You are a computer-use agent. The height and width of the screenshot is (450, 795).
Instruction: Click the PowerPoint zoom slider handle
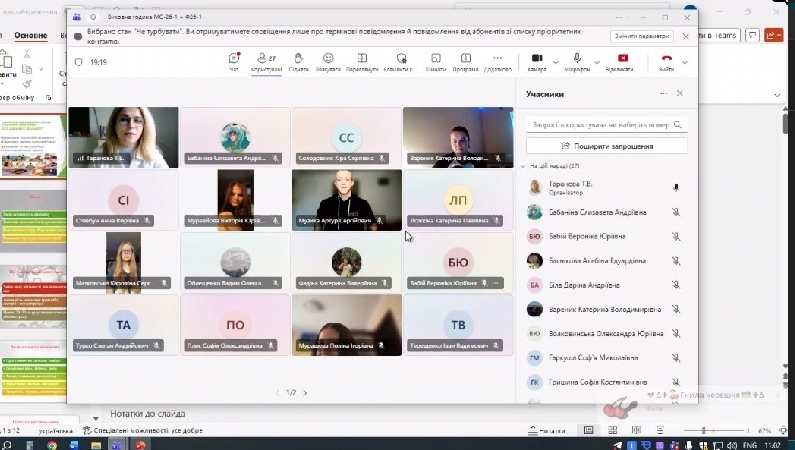(703, 430)
